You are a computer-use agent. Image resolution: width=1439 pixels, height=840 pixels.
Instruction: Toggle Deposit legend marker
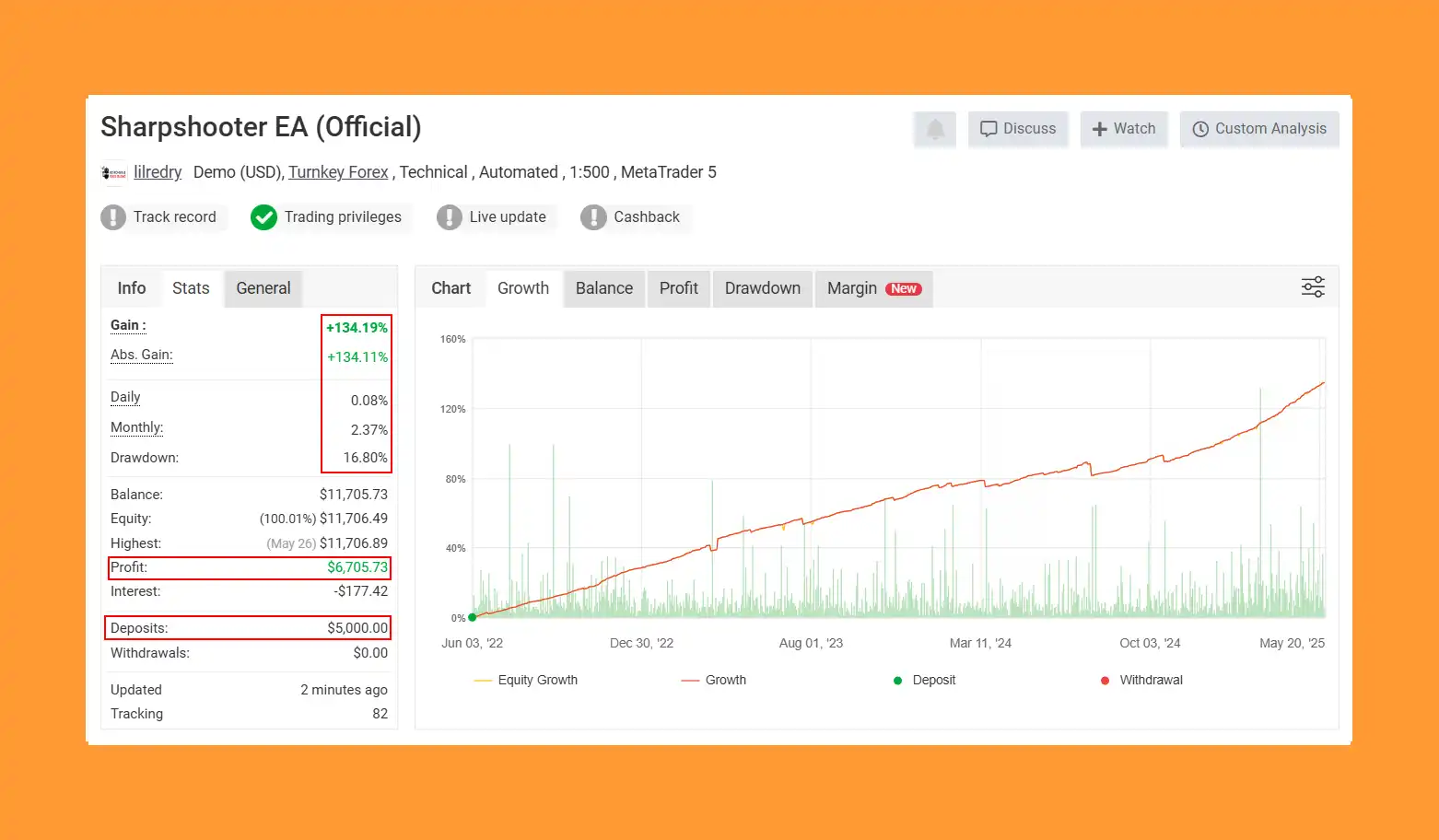[925, 680]
